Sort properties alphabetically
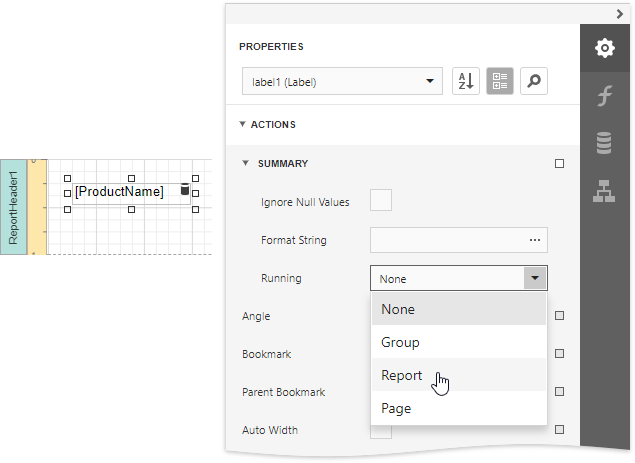Viewport: 635px width, 463px height. 466,82
